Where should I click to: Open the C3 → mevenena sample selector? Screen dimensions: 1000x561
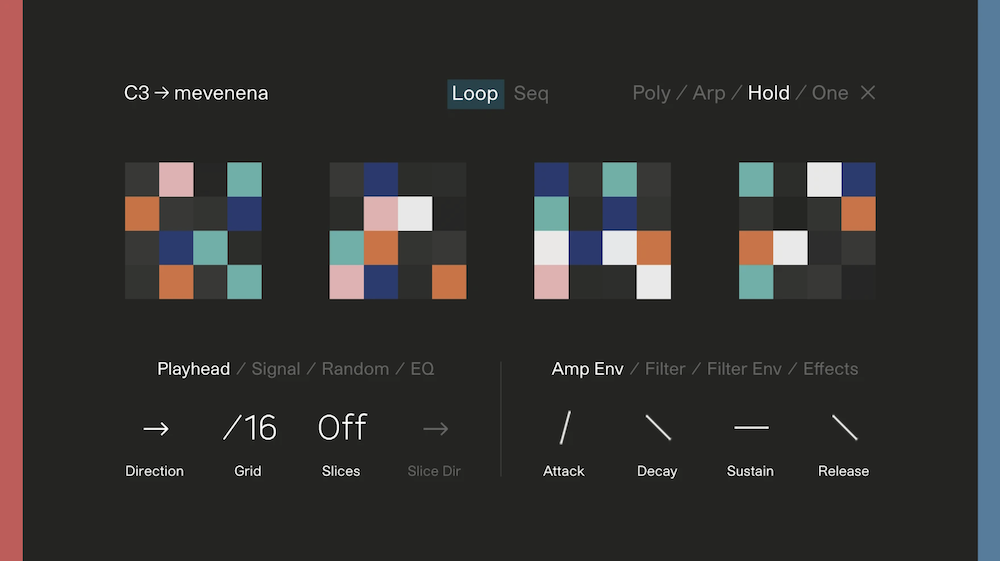pyautogui.click(x=196, y=93)
